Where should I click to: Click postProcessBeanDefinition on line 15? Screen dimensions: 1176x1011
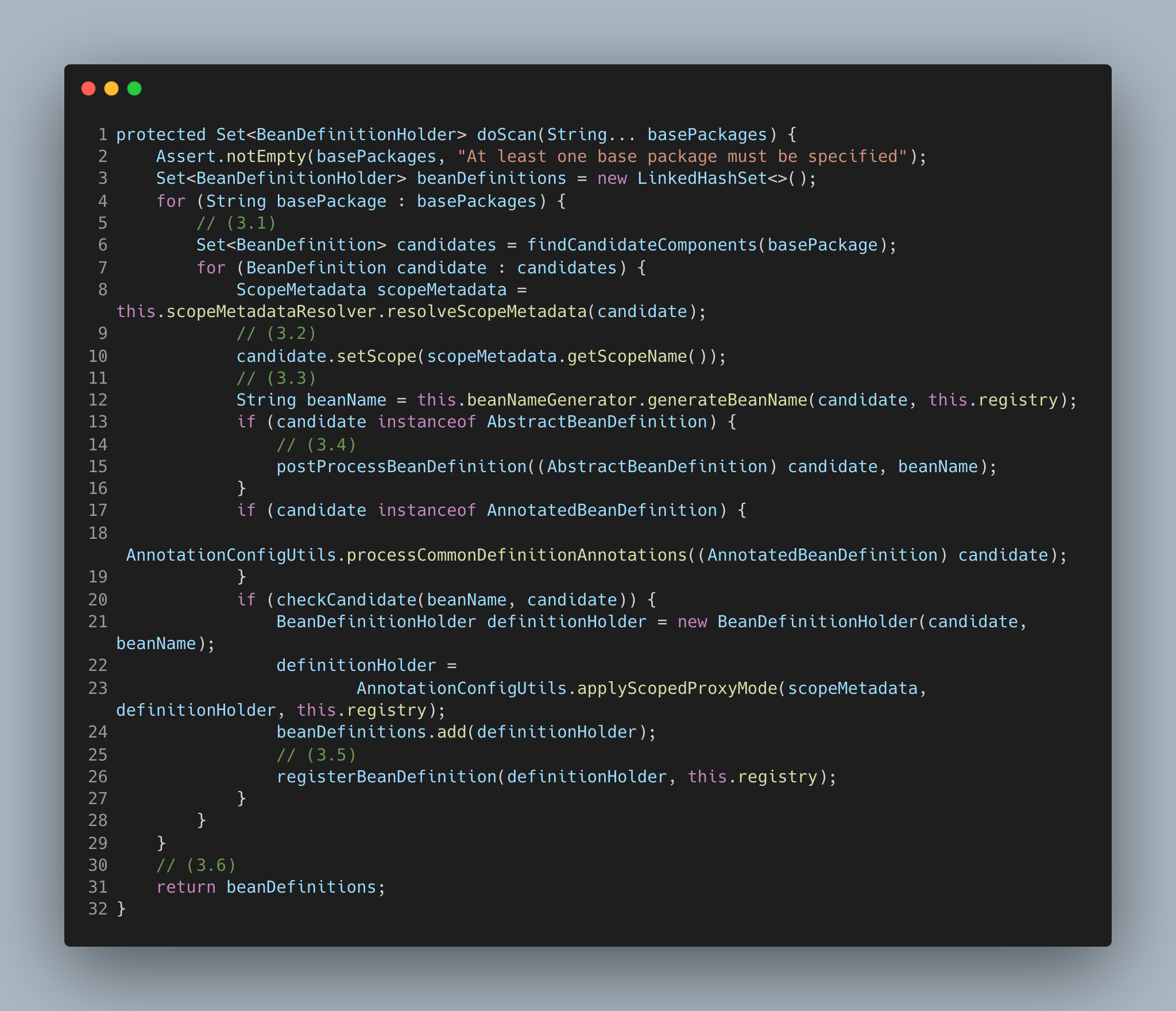401,467
